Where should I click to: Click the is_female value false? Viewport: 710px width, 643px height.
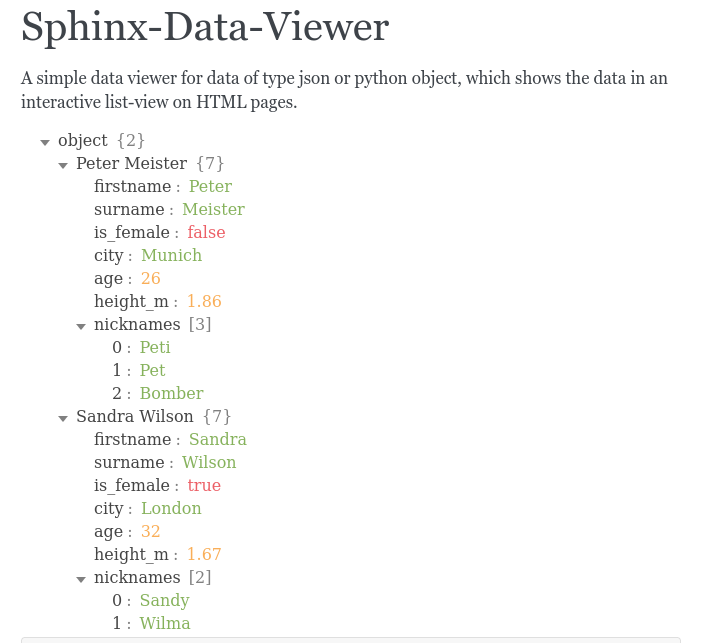point(206,232)
